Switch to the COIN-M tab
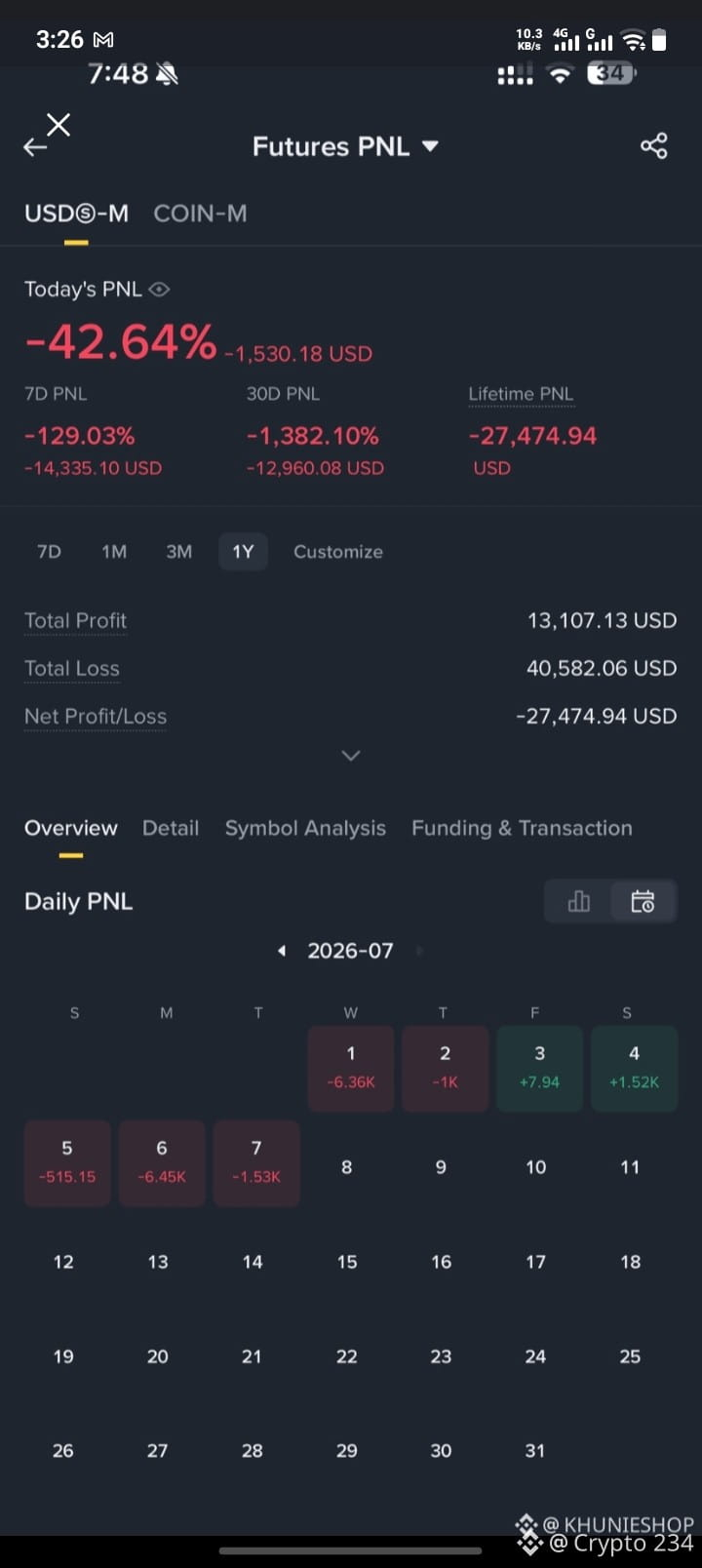Viewport: 702px width, 1568px height. (200, 214)
